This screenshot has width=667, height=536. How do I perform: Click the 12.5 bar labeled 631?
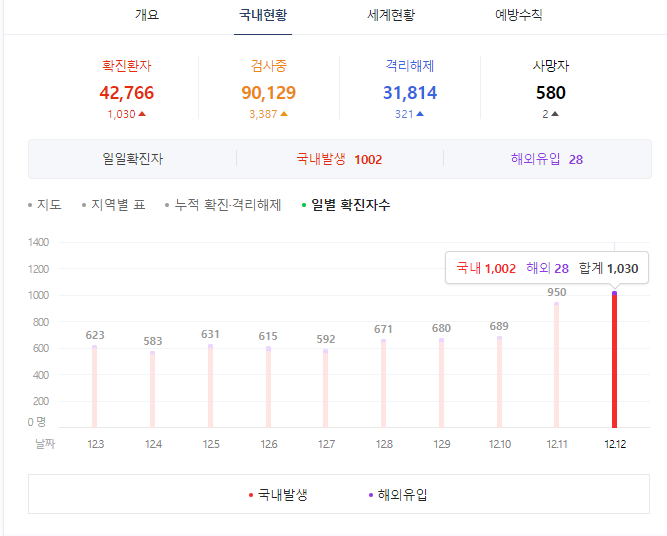pos(211,386)
